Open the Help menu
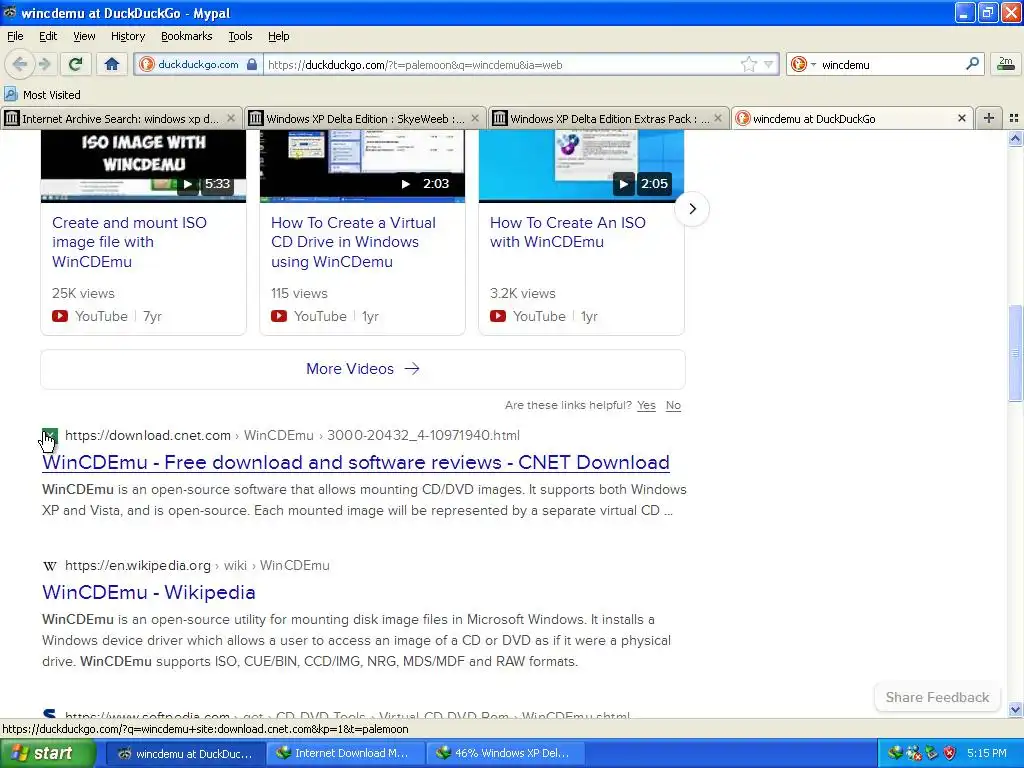Viewport: 1024px width, 768px height. tap(278, 36)
